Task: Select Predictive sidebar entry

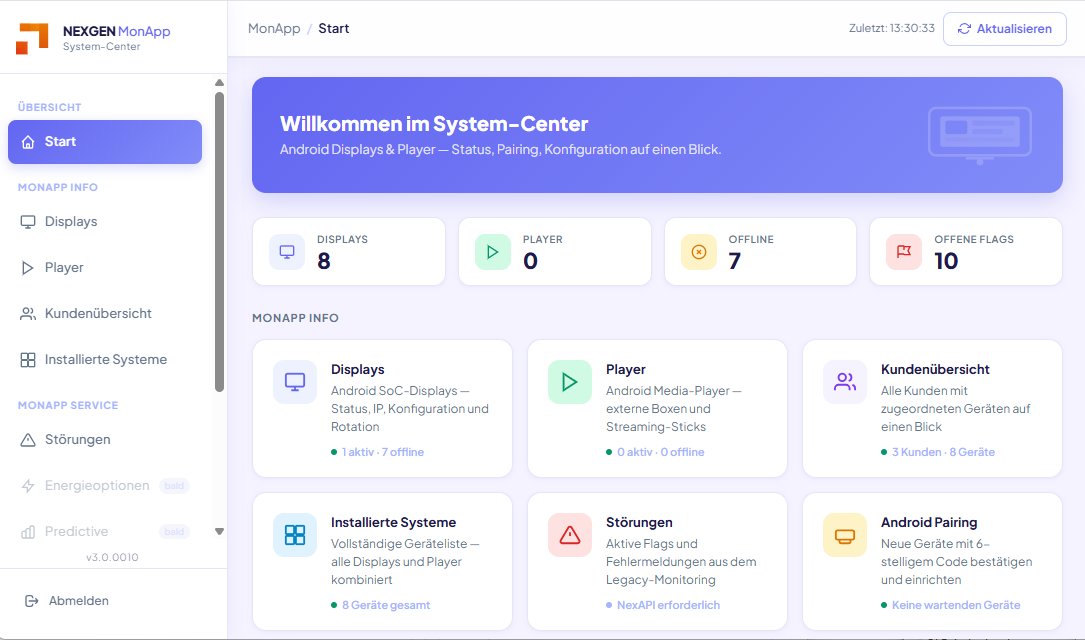Action: pos(105,532)
